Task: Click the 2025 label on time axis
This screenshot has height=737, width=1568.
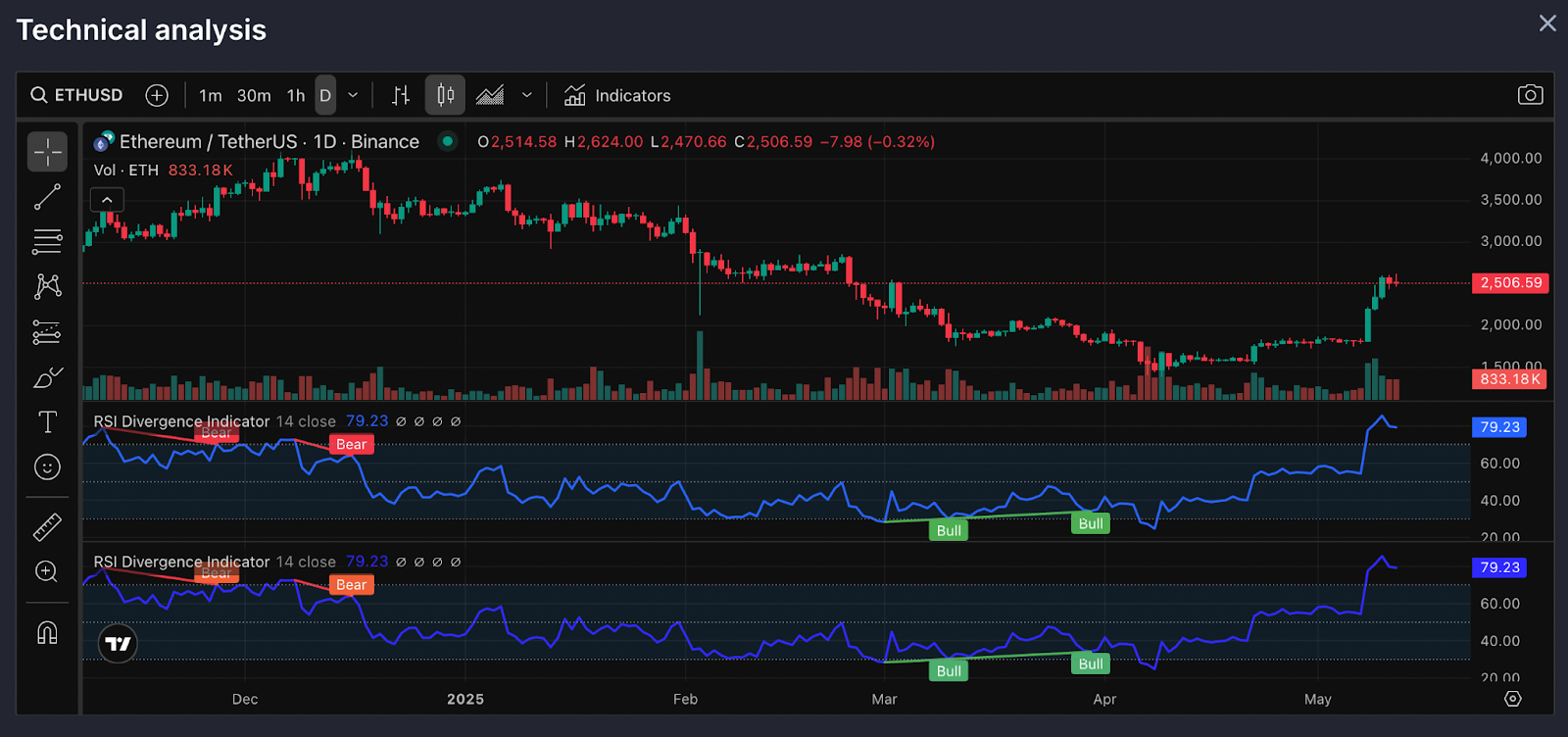Action: point(465,699)
